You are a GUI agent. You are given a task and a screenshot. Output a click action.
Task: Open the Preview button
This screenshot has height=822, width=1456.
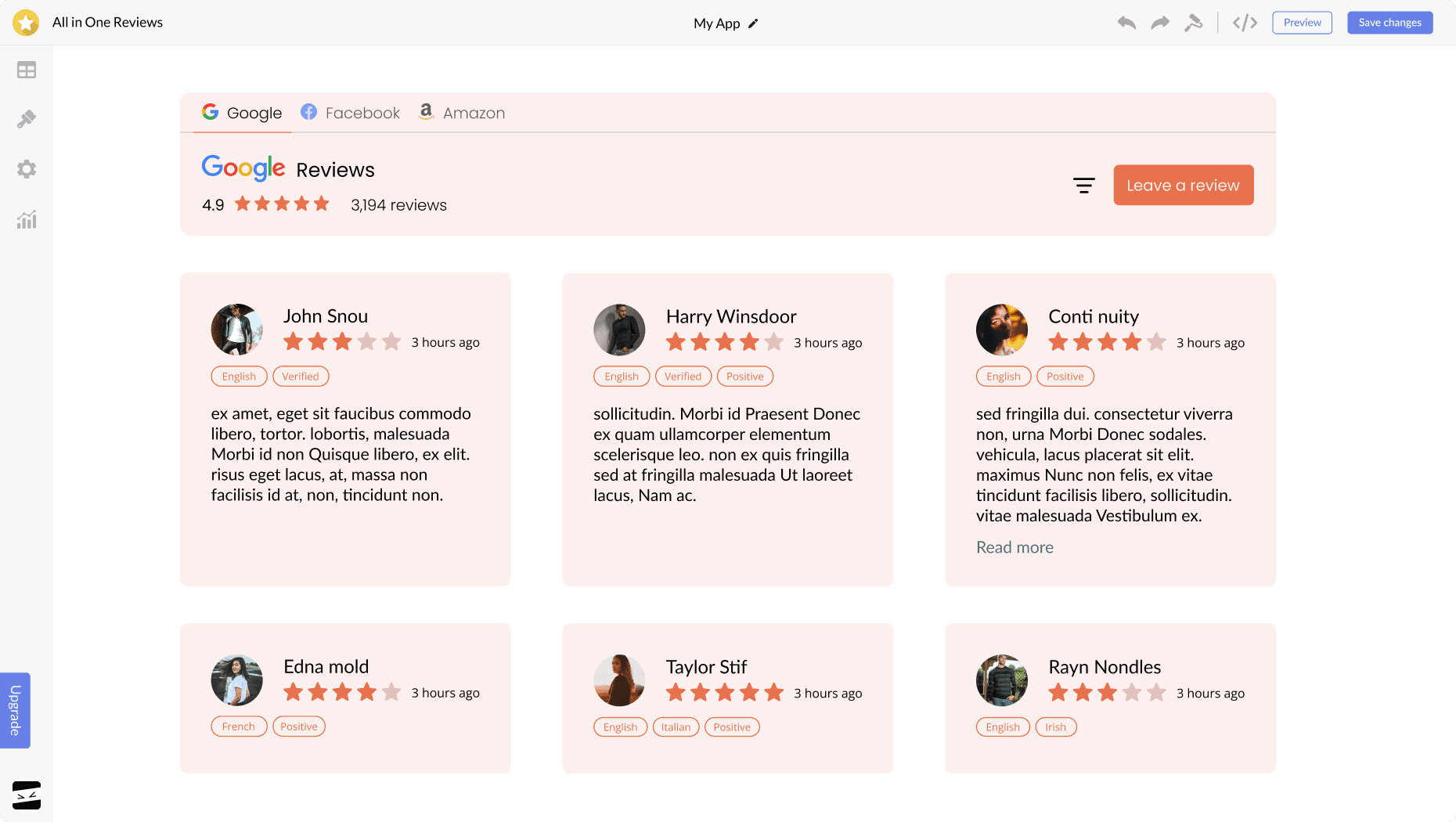click(x=1302, y=23)
